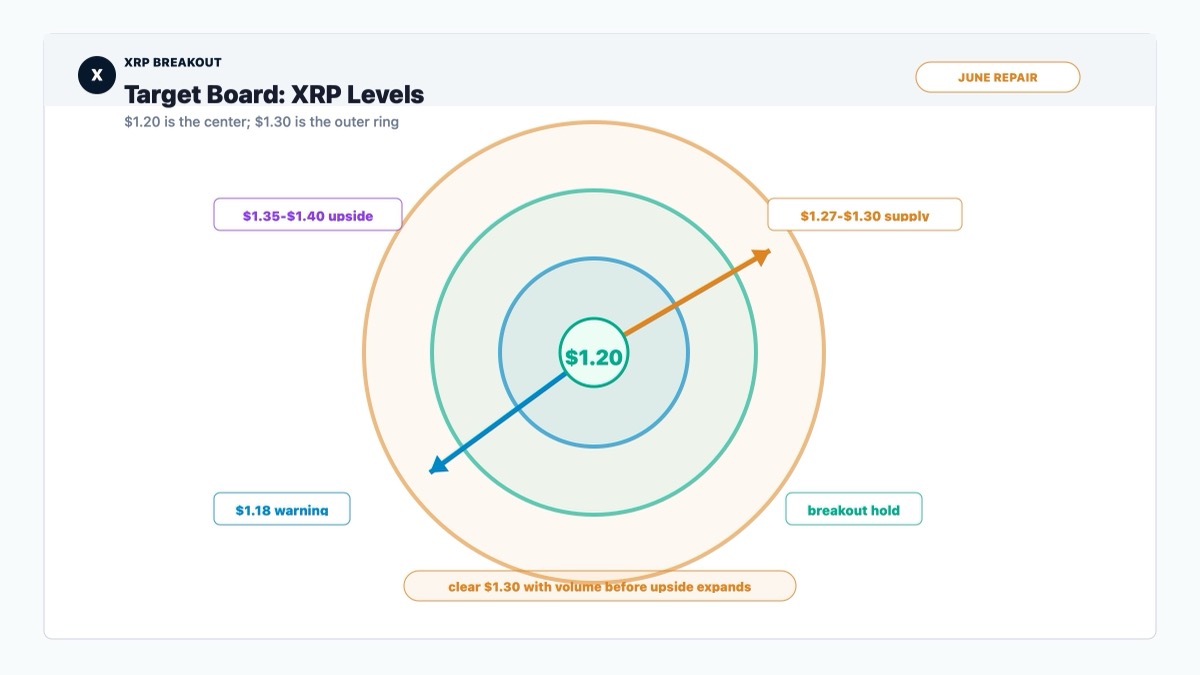Image resolution: width=1200 pixels, height=675 pixels.
Task: Click the clear $1.30 with volume banner
Action: (x=600, y=586)
